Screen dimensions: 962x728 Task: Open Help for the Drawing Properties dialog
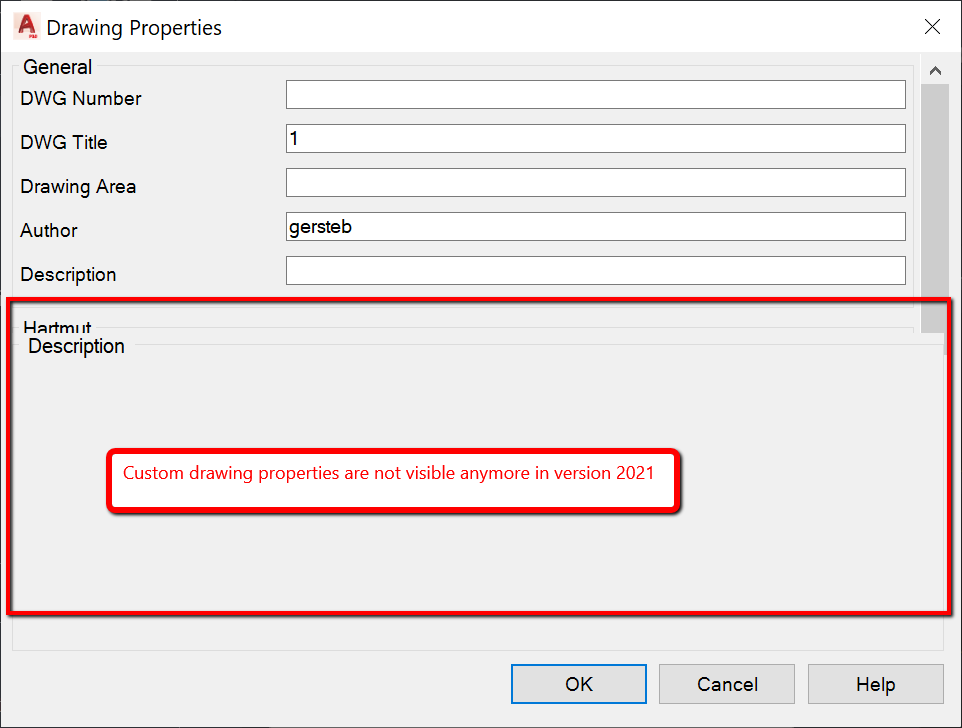[x=875, y=684]
